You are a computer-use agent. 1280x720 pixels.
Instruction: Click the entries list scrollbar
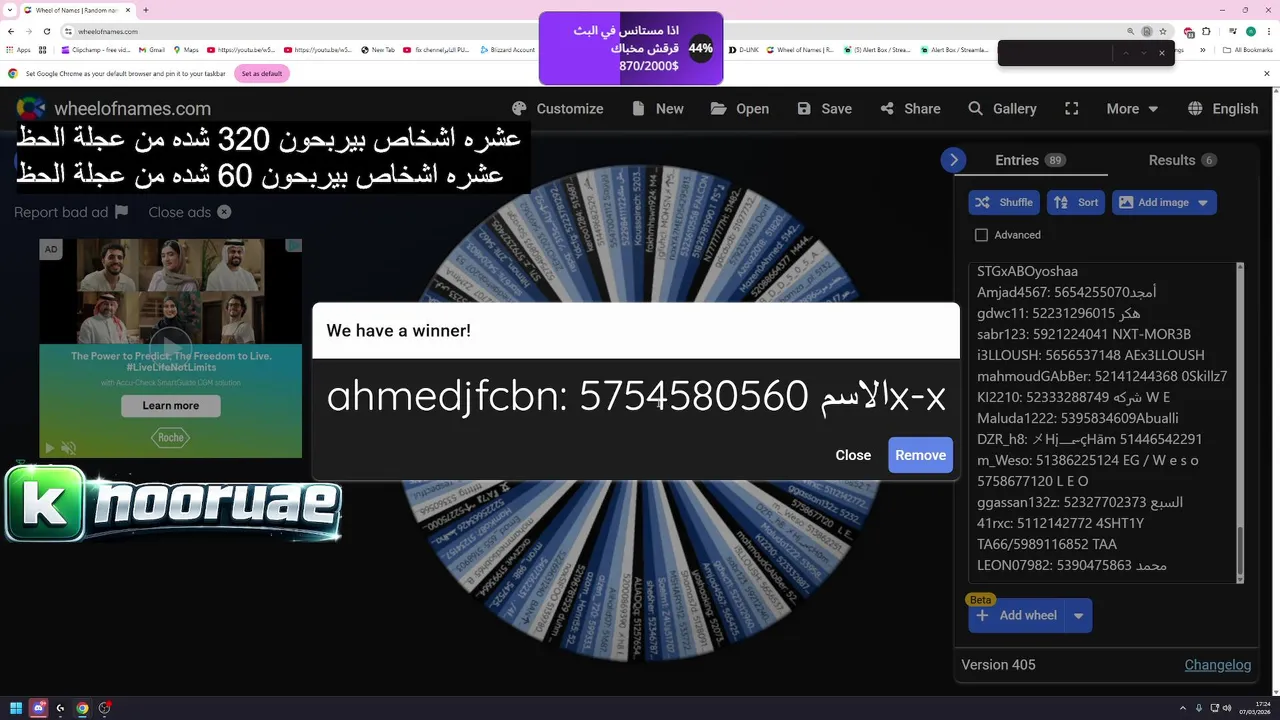(1240, 553)
